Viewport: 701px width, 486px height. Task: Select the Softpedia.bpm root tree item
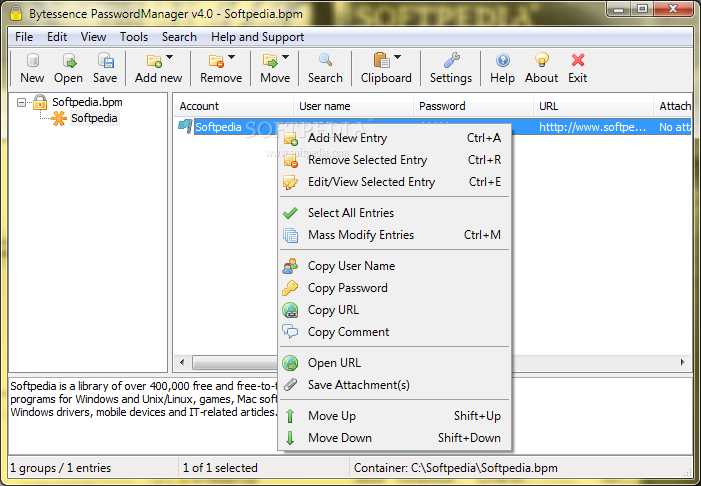coord(87,102)
